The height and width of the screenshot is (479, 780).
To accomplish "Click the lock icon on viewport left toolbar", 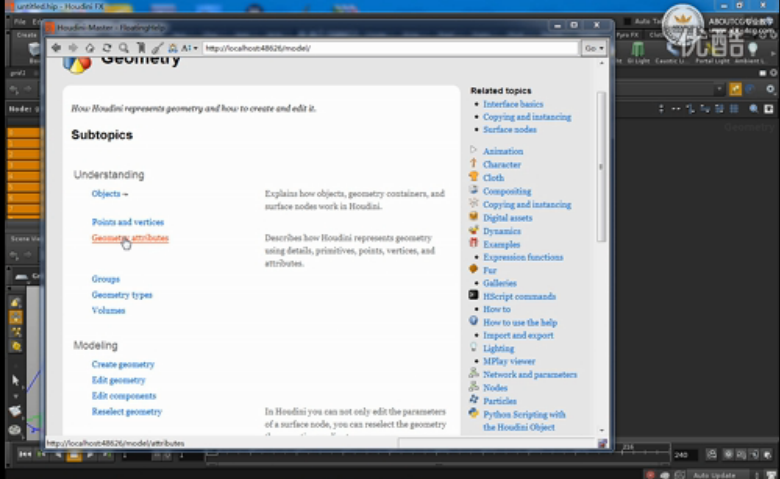I will [15, 302].
